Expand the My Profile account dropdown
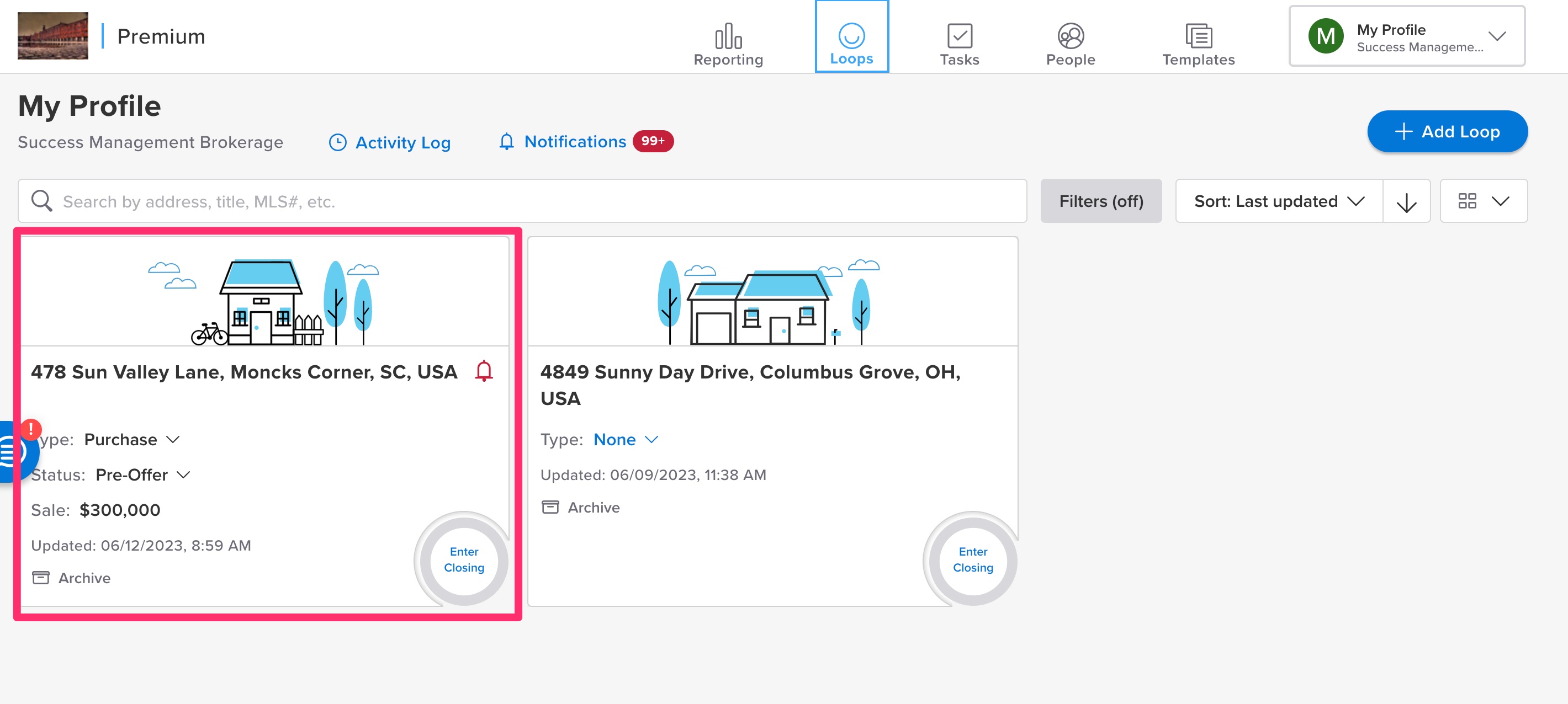The width and height of the screenshot is (1568, 704). tap(1407, 36)
